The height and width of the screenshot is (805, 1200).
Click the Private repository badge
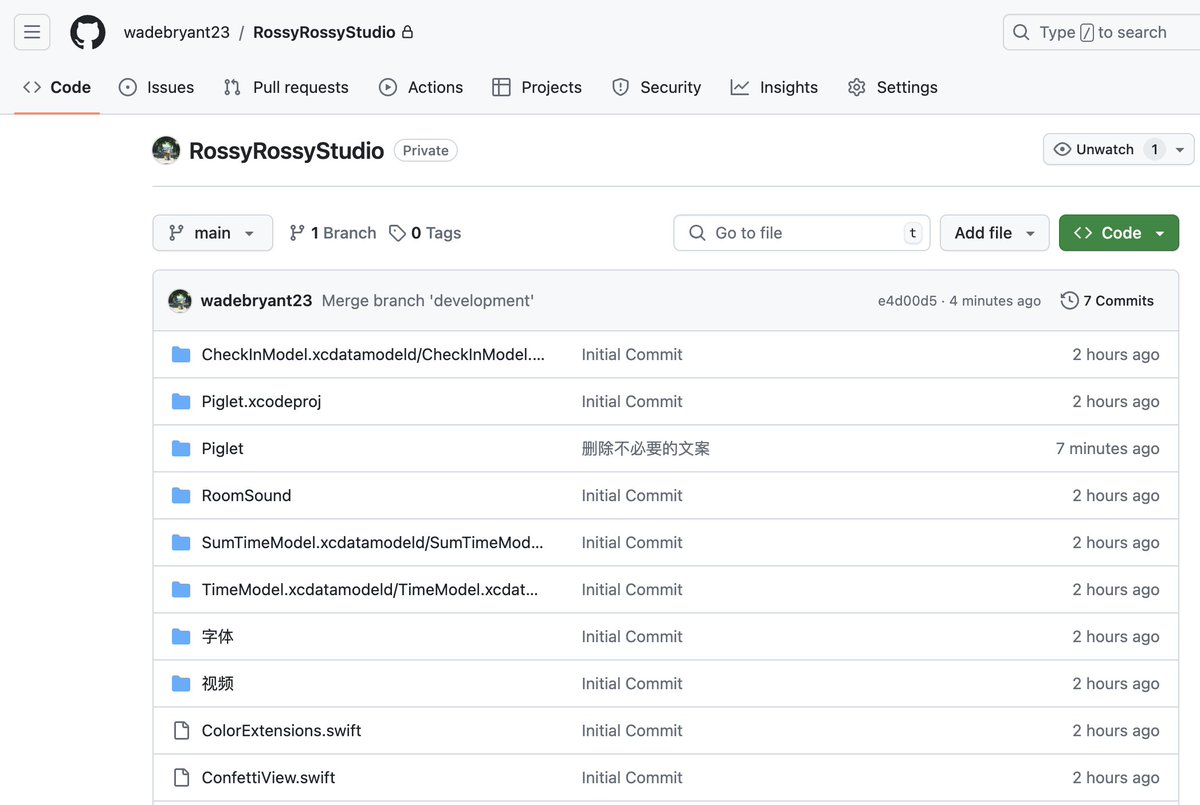click(426, 150)
